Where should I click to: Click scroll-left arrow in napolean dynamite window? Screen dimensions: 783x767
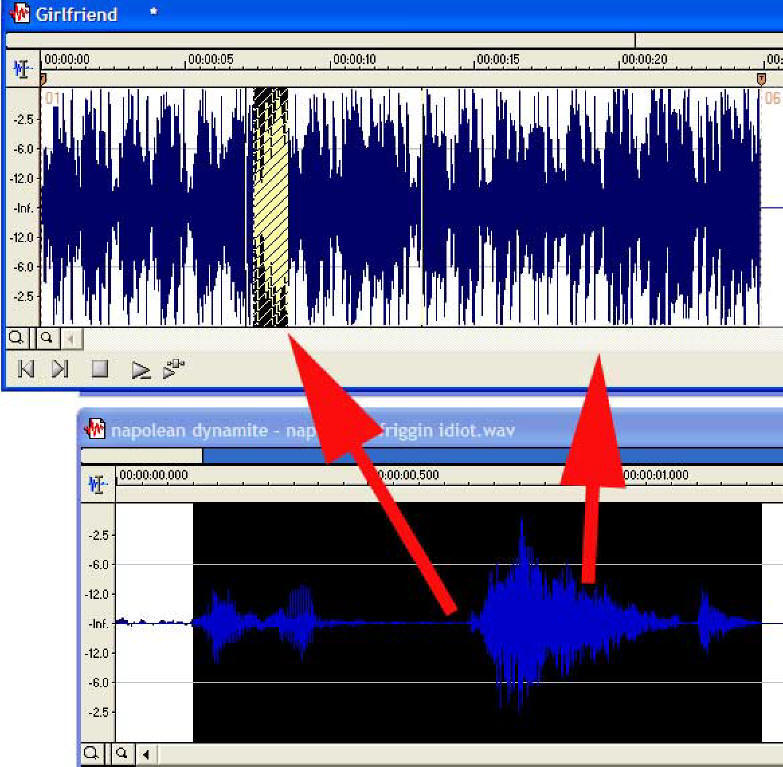(x=146, y=753)
